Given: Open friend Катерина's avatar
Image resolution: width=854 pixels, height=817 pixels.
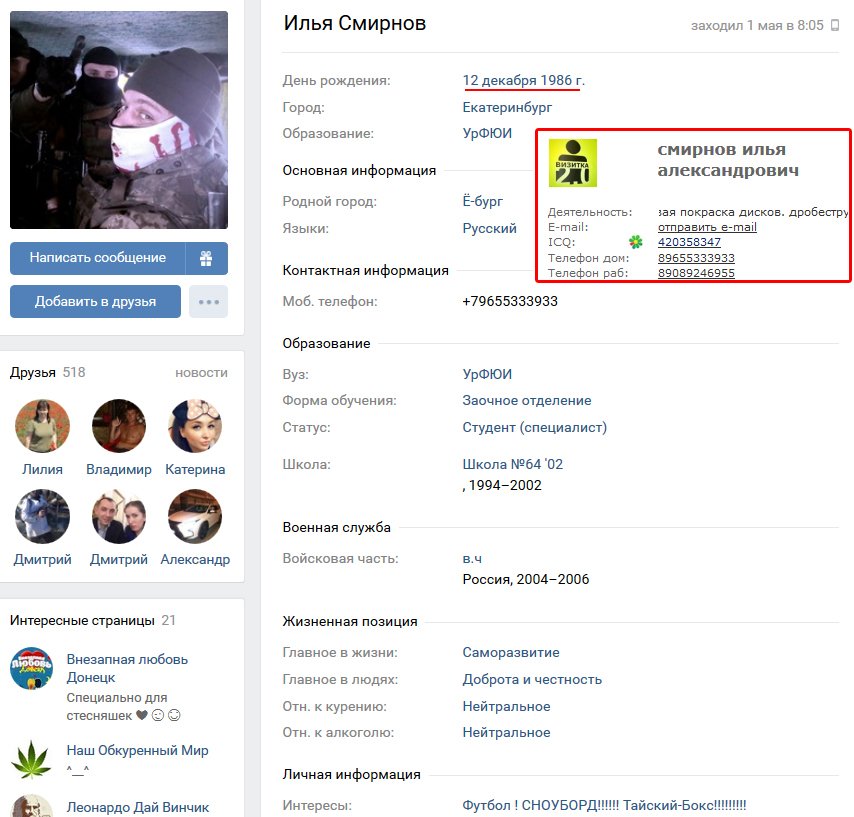Looking at the screenshot, I should coord(195,426).
